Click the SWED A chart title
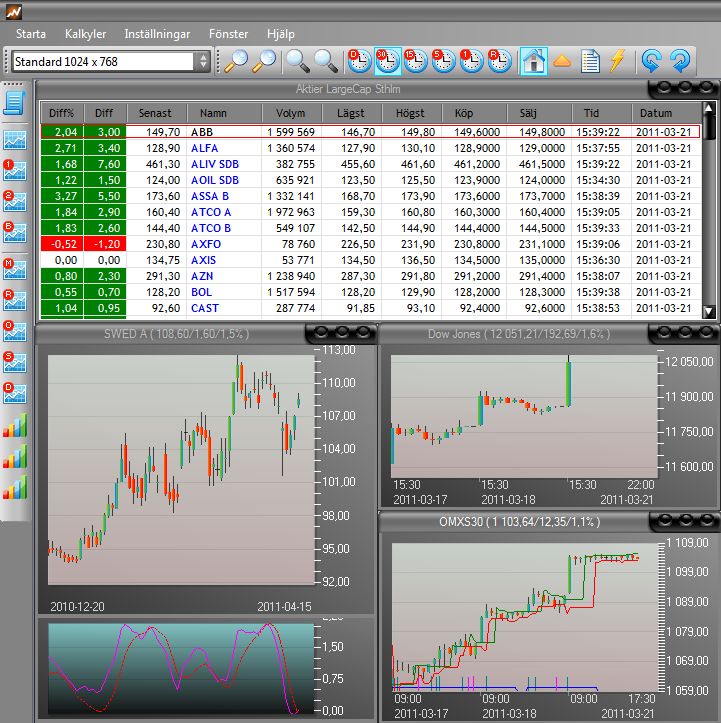 [x=177, y=334]
